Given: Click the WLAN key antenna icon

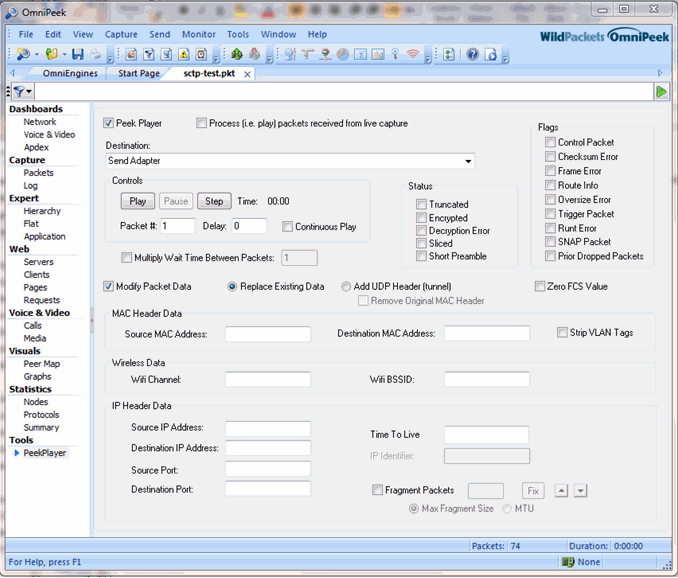Looking at the screenshot, I should pos(395,54).
